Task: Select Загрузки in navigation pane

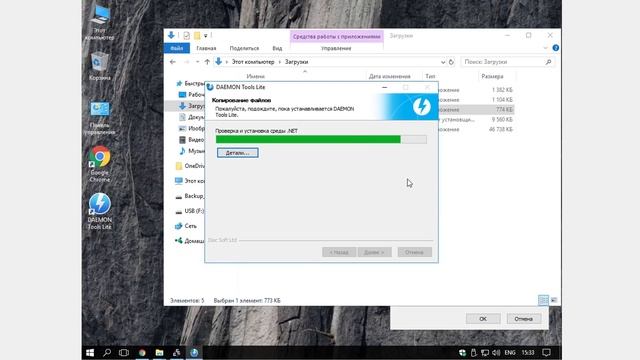Action: (x=192, y=106)
